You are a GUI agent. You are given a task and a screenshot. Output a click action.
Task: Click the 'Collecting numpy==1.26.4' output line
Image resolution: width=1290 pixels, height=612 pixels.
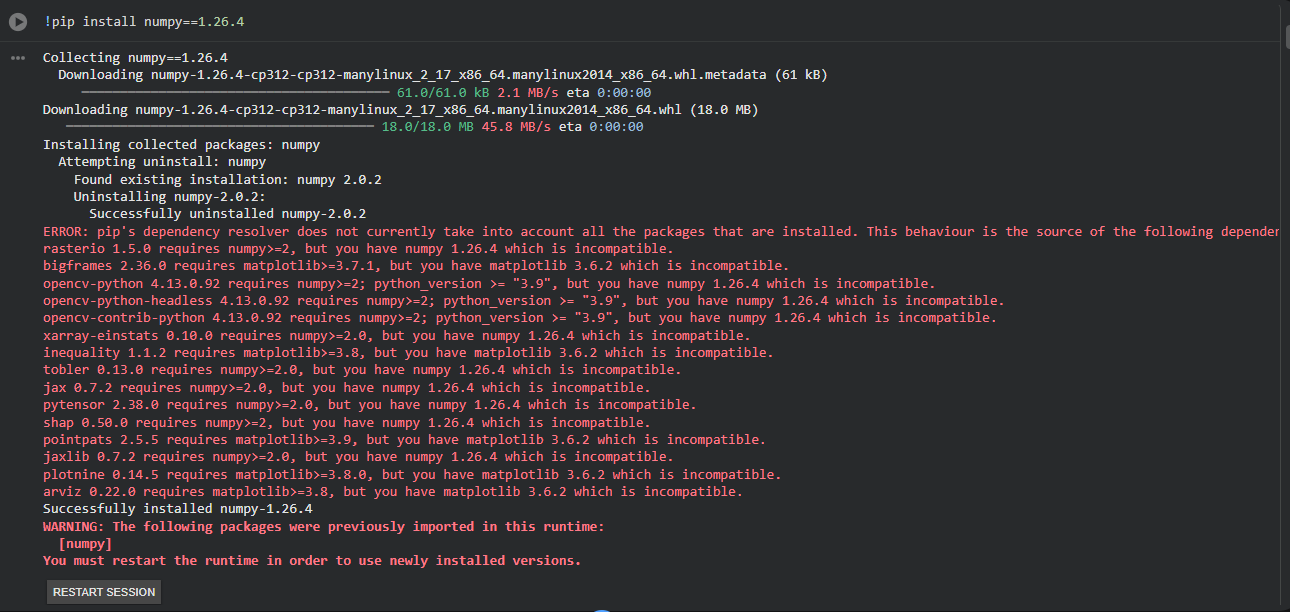click(135, 58)
